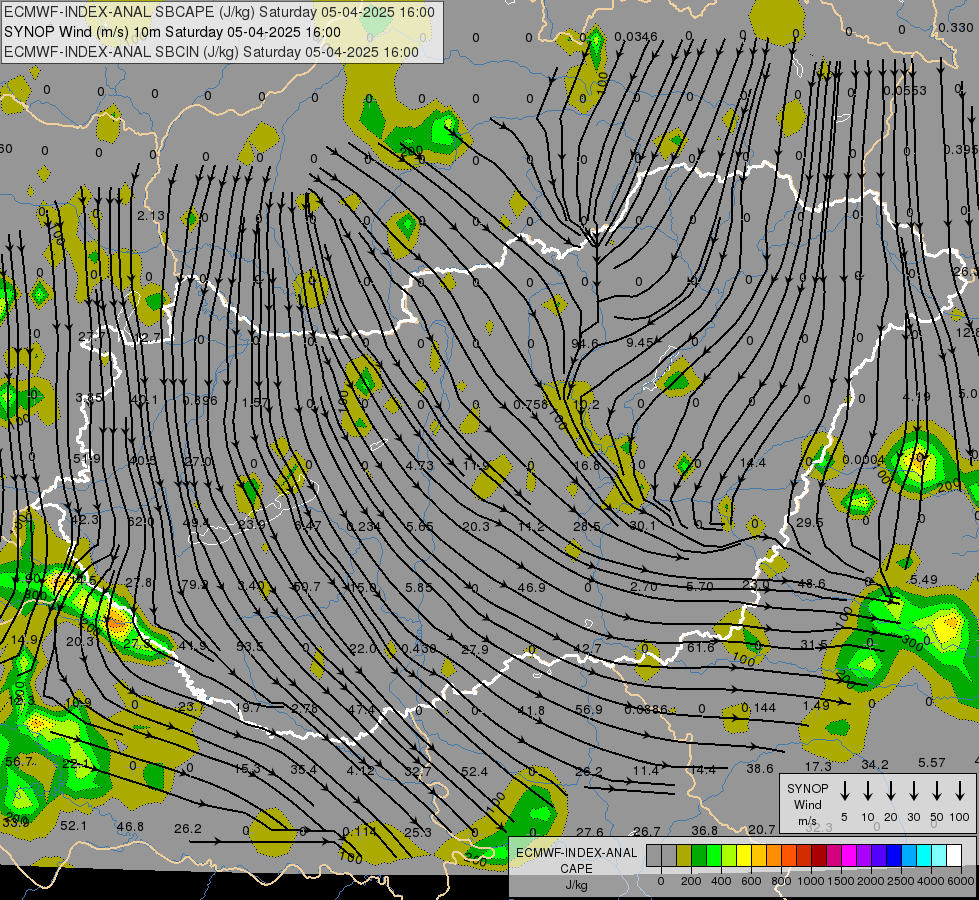Select the yellow CAPE legend swatch

click(744, 856)
